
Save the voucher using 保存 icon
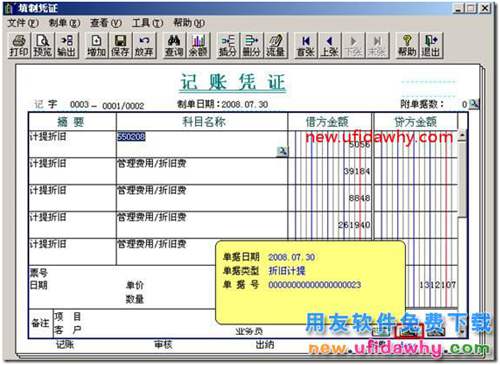pyautogui.click(x=120, y=46)
